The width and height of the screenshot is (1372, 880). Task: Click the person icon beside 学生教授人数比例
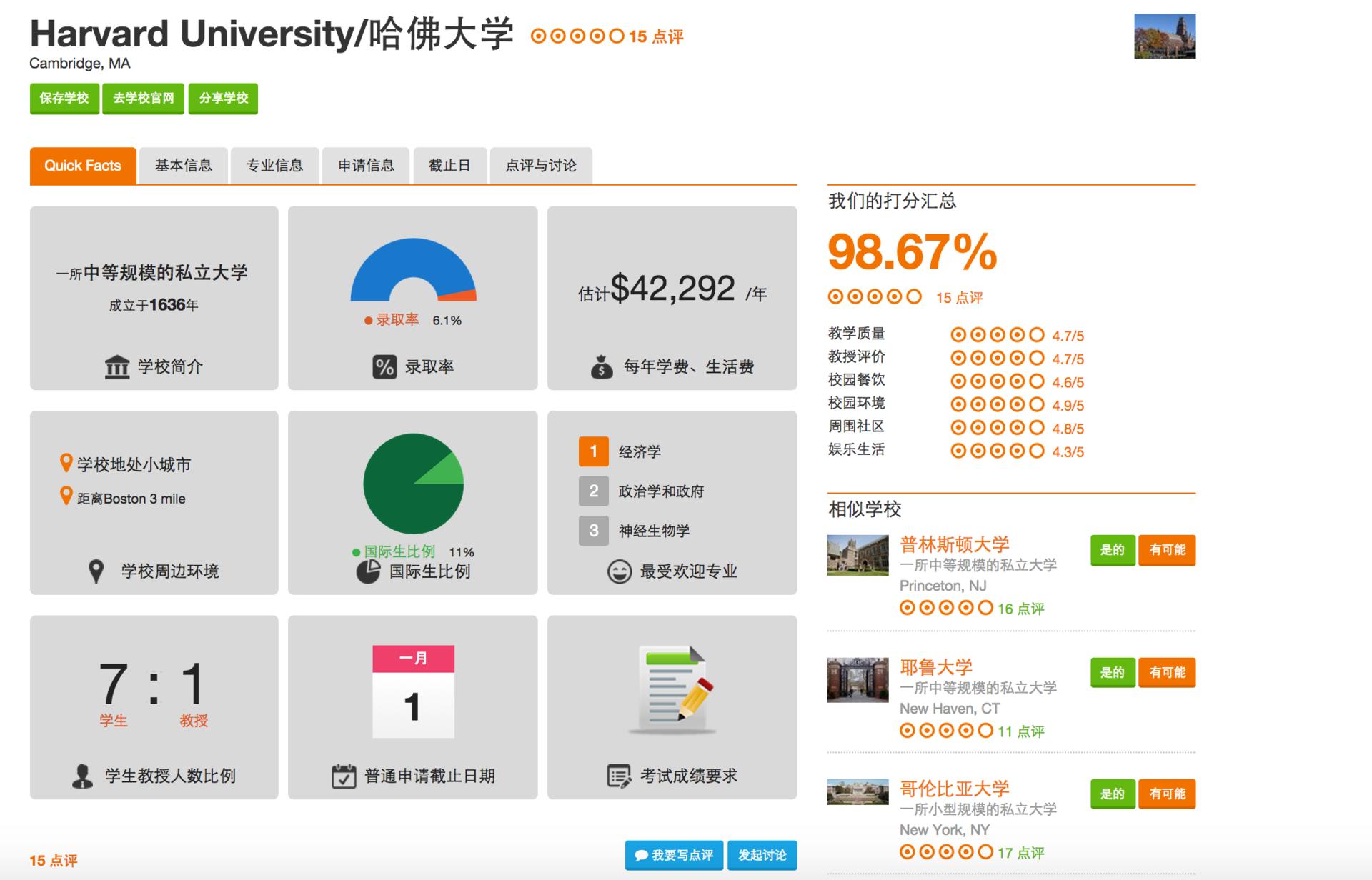coord(83,776)
